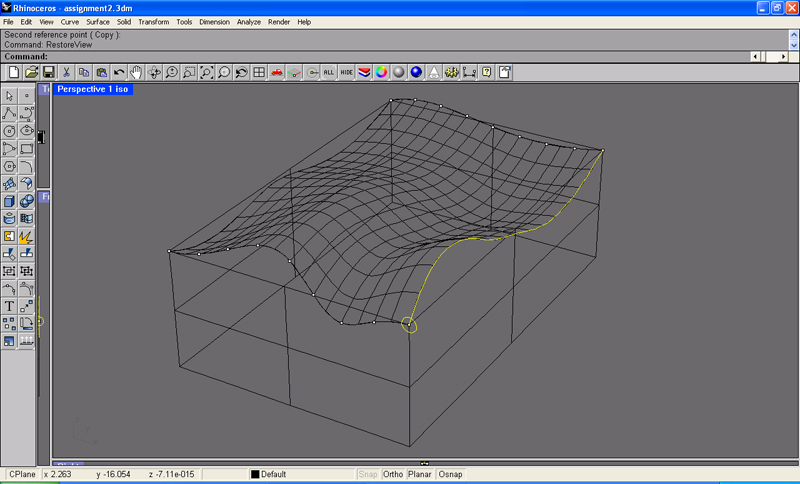Image resolution: width=800 pixels, height=484 pixels.
Task: Open the Edit Layers icon
Action: point(364,72)
